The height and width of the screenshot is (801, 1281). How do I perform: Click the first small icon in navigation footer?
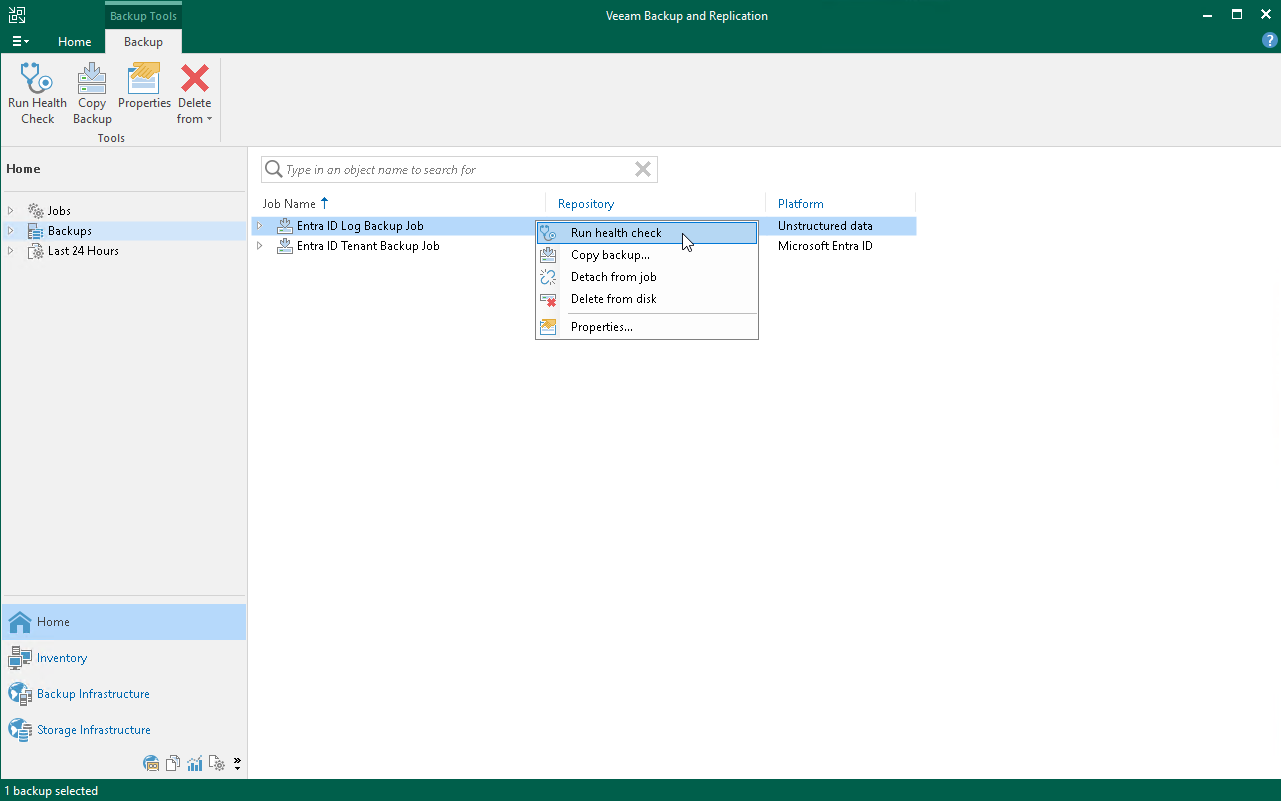coord(151,764)
